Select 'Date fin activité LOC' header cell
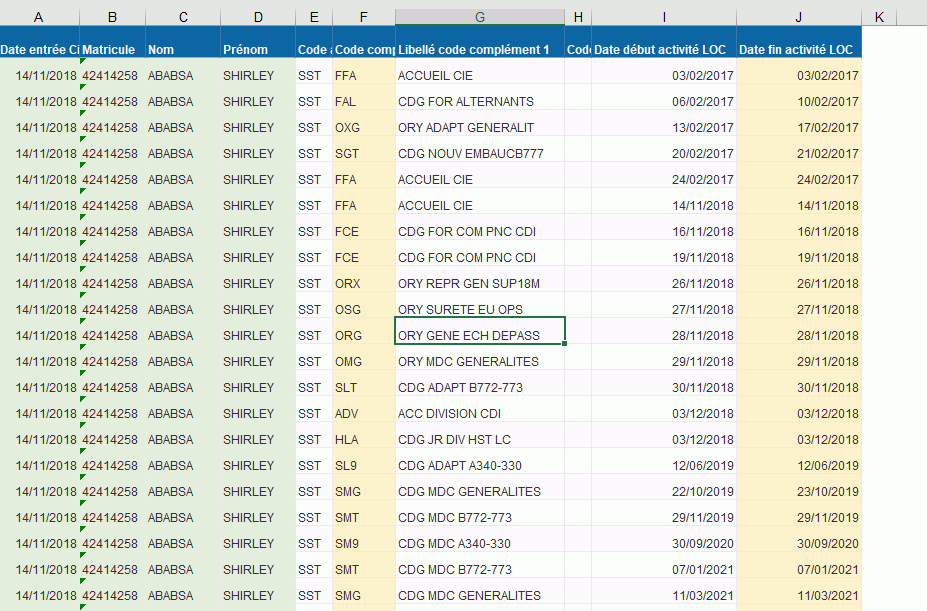927x611 pixels. pyautogui.click(x=798, y=50)
